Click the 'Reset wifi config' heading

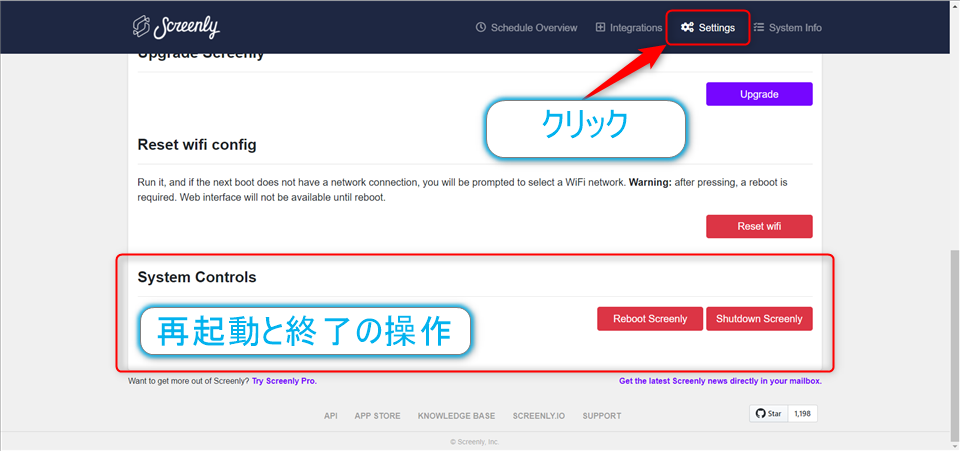point(197,145)
